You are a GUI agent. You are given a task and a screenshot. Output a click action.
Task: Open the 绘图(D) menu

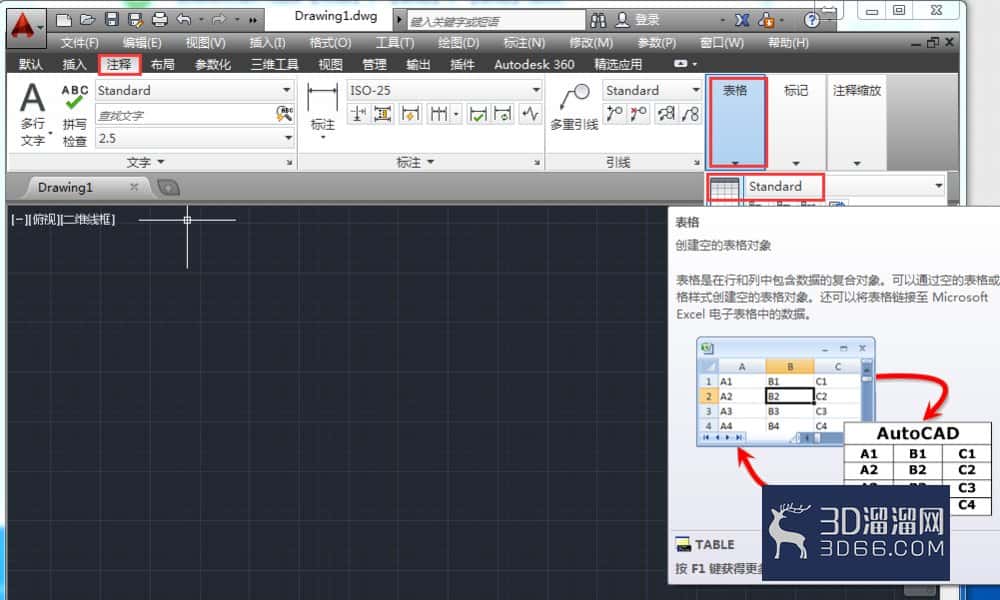click(459, 43)
